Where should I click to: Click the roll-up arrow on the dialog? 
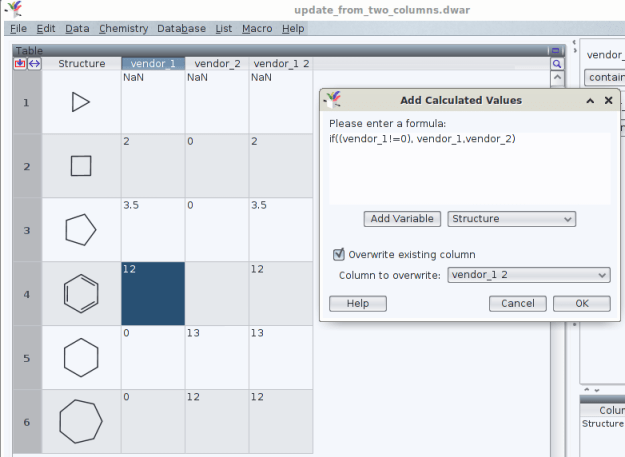coord(591,101)
